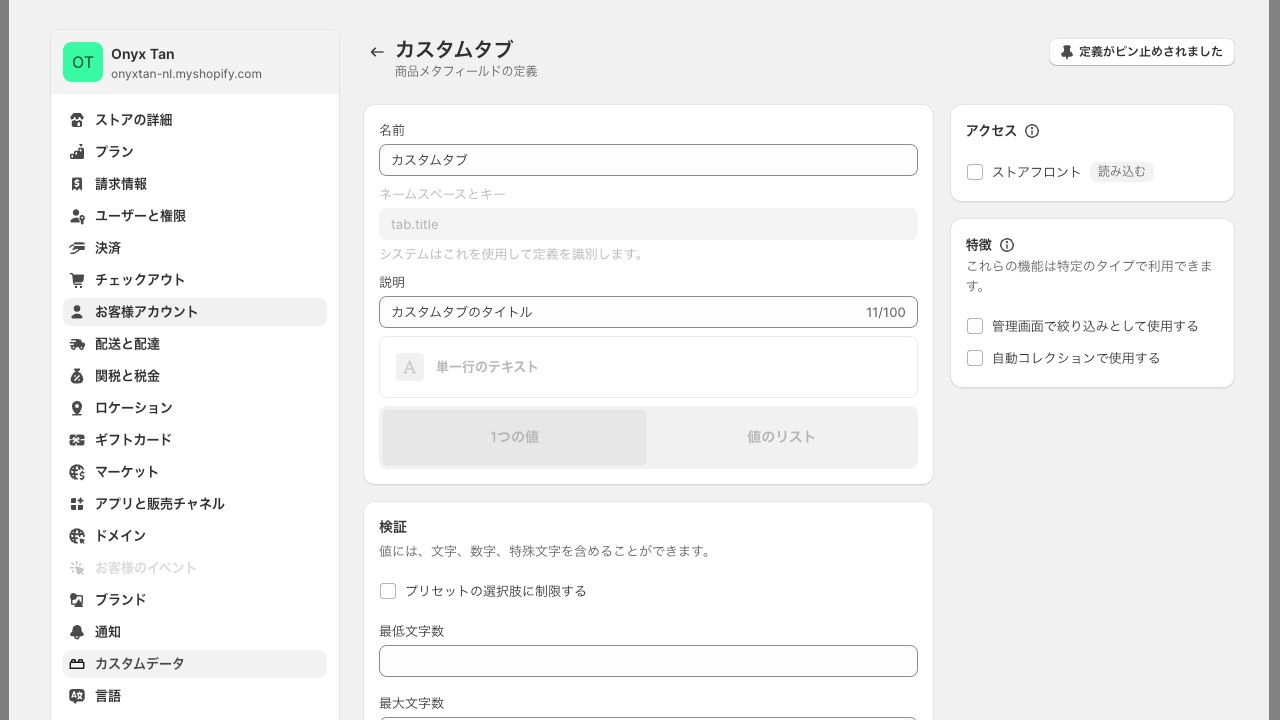Screen dimensions: 1280x720
Task: Click the store details shop icon
Action: click(77, 120)
